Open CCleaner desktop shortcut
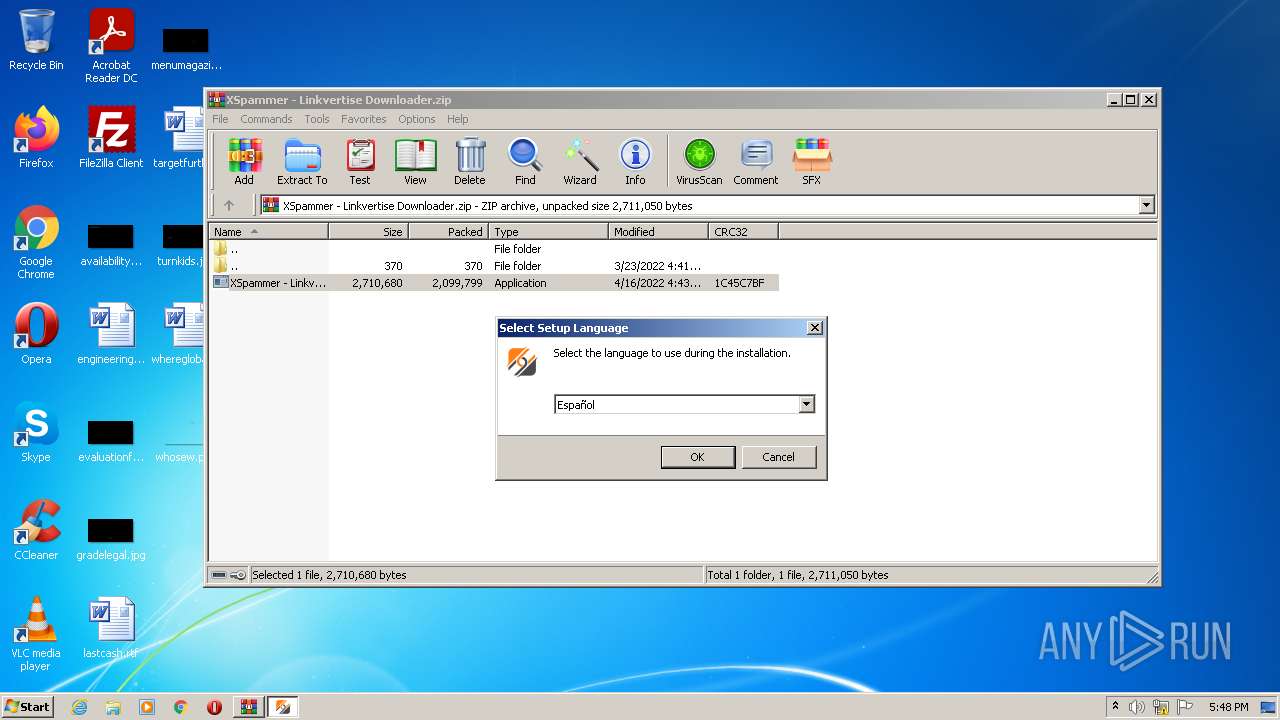 (x=36, y=530)
